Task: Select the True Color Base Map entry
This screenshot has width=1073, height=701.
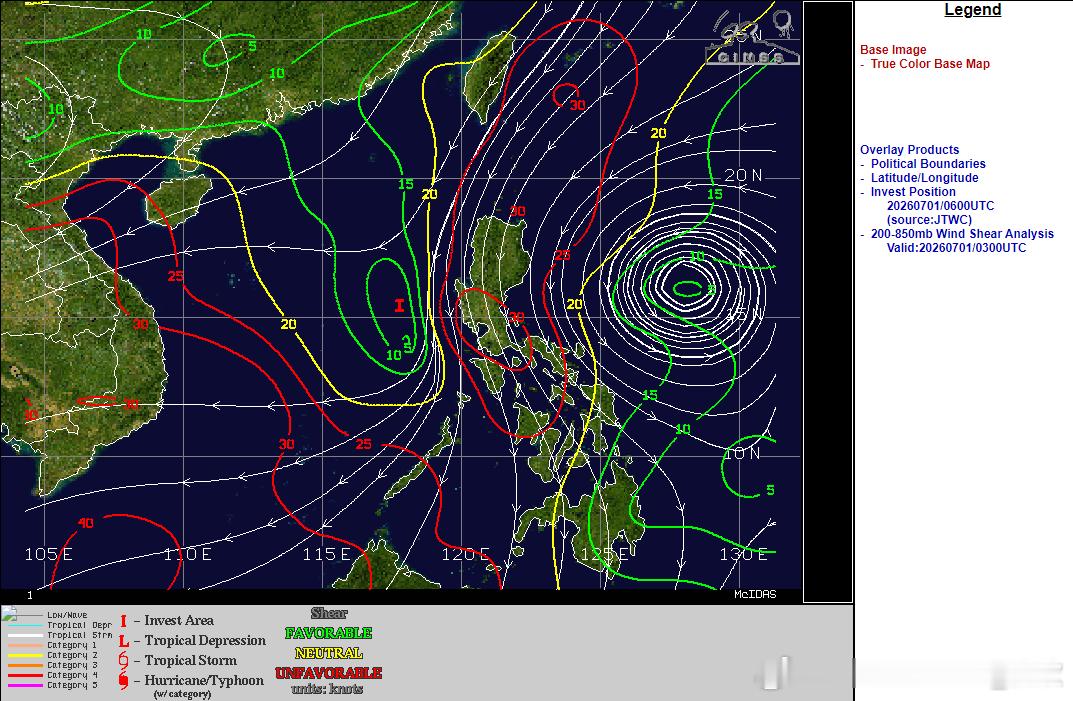Action: [x=929, y=64]
